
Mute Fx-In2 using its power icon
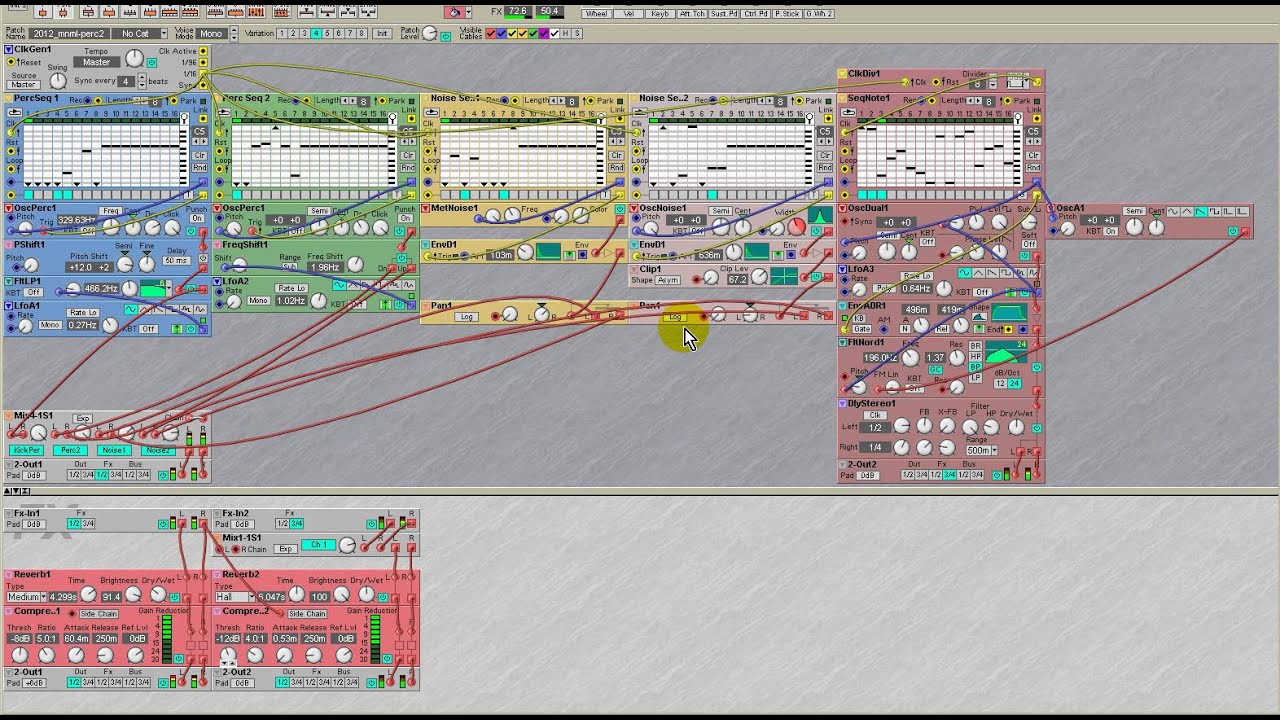371,524
